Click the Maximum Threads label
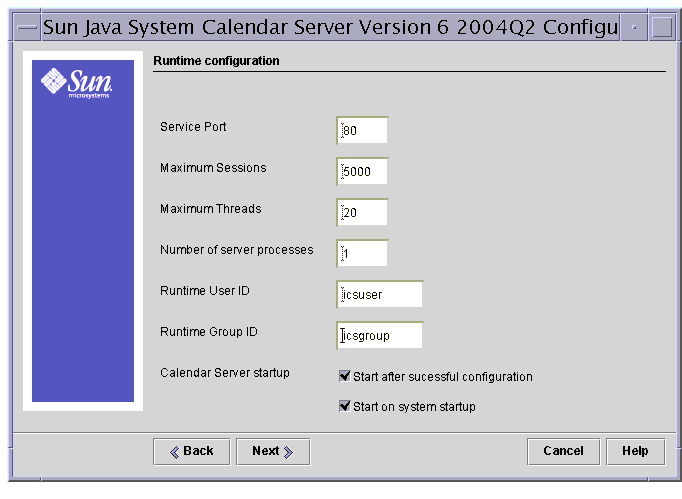The image size is (682, 499). tap(211, 209)
